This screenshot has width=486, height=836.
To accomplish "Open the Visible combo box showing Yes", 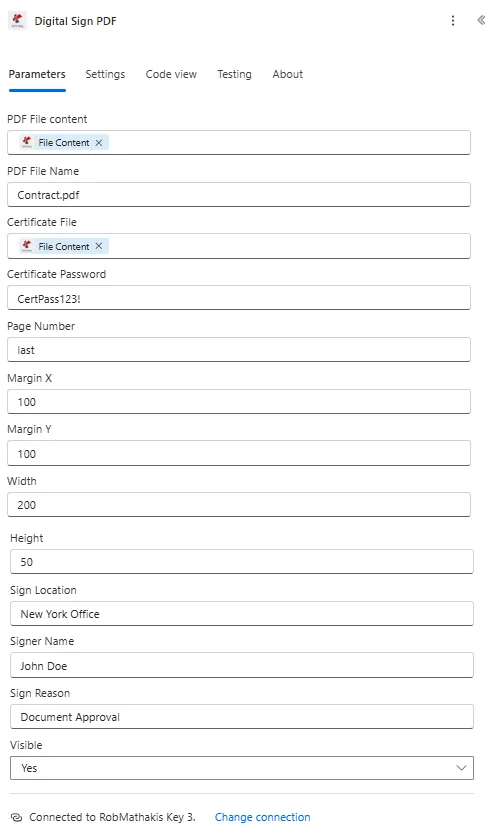I will pos(241,768).
